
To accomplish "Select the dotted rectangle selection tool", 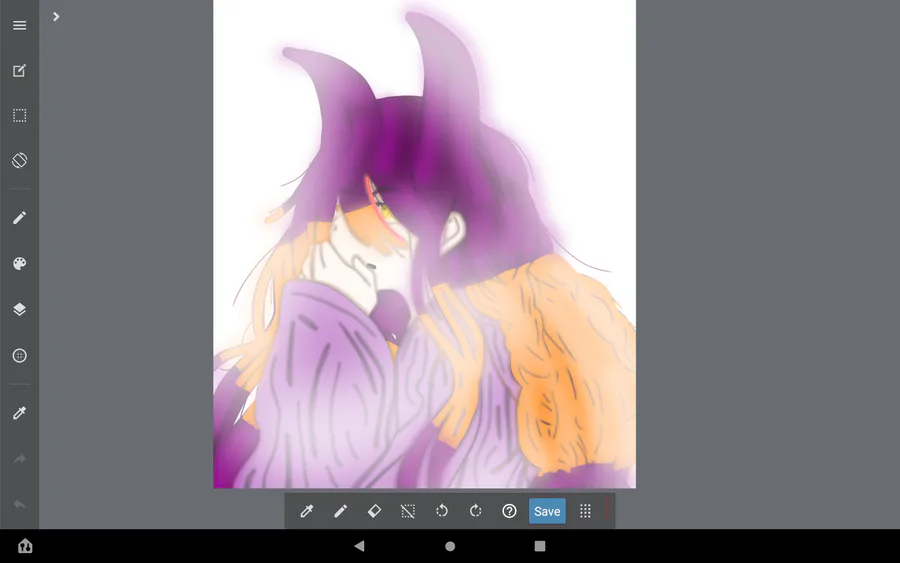I will pyautogui.click(x=20, y=115).
